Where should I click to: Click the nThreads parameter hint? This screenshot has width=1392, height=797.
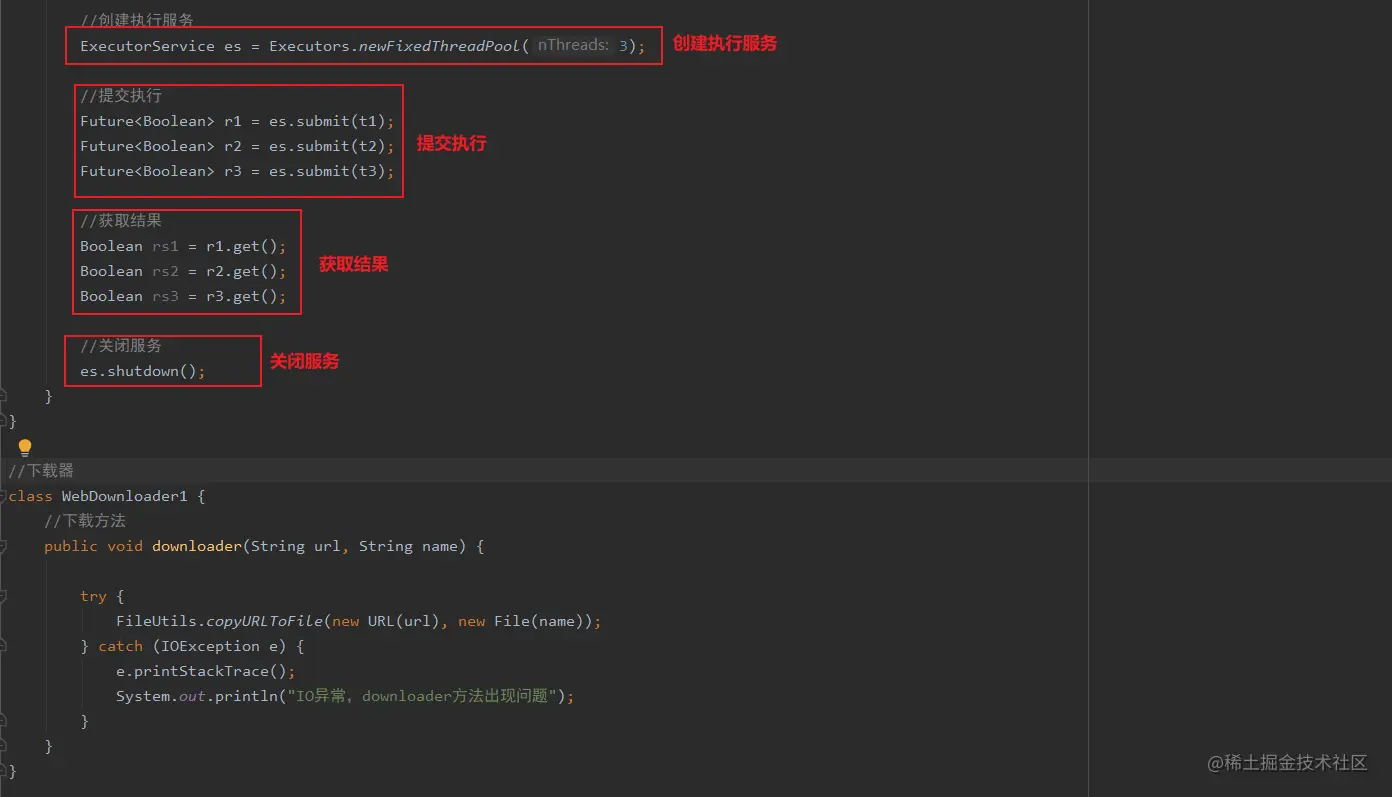click(x=573, y=45)
